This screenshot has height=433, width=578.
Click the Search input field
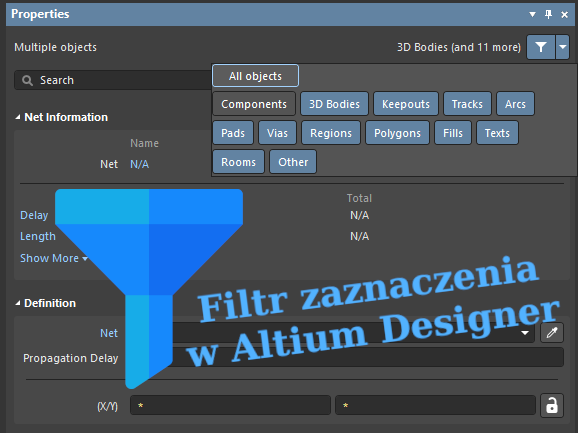[x=113, y=80]
